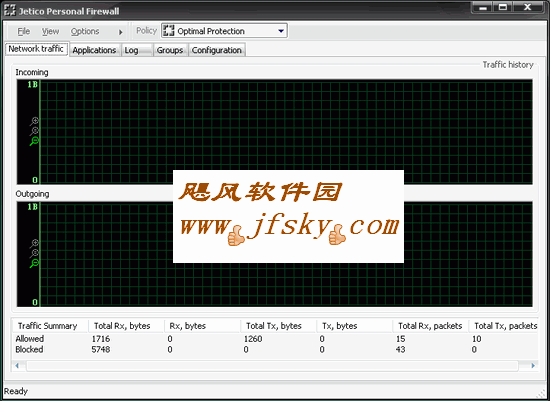Viewport: 550px width, 401px height.
Task: Click the Total Tx, packets column header
Action: coord(504,326)
